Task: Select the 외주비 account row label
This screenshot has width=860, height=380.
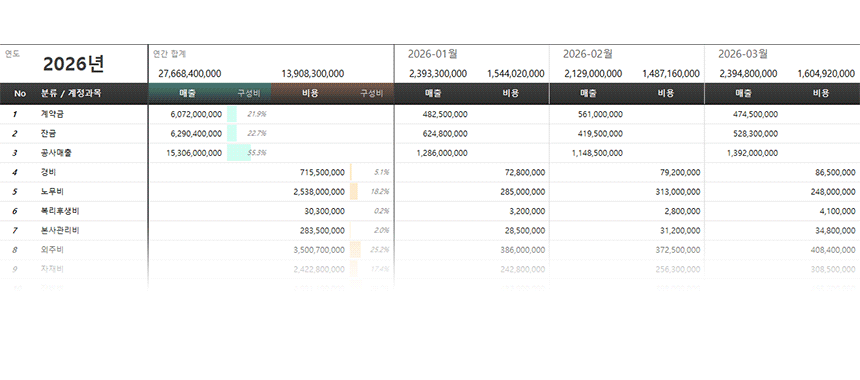Action: coord(52,249)
